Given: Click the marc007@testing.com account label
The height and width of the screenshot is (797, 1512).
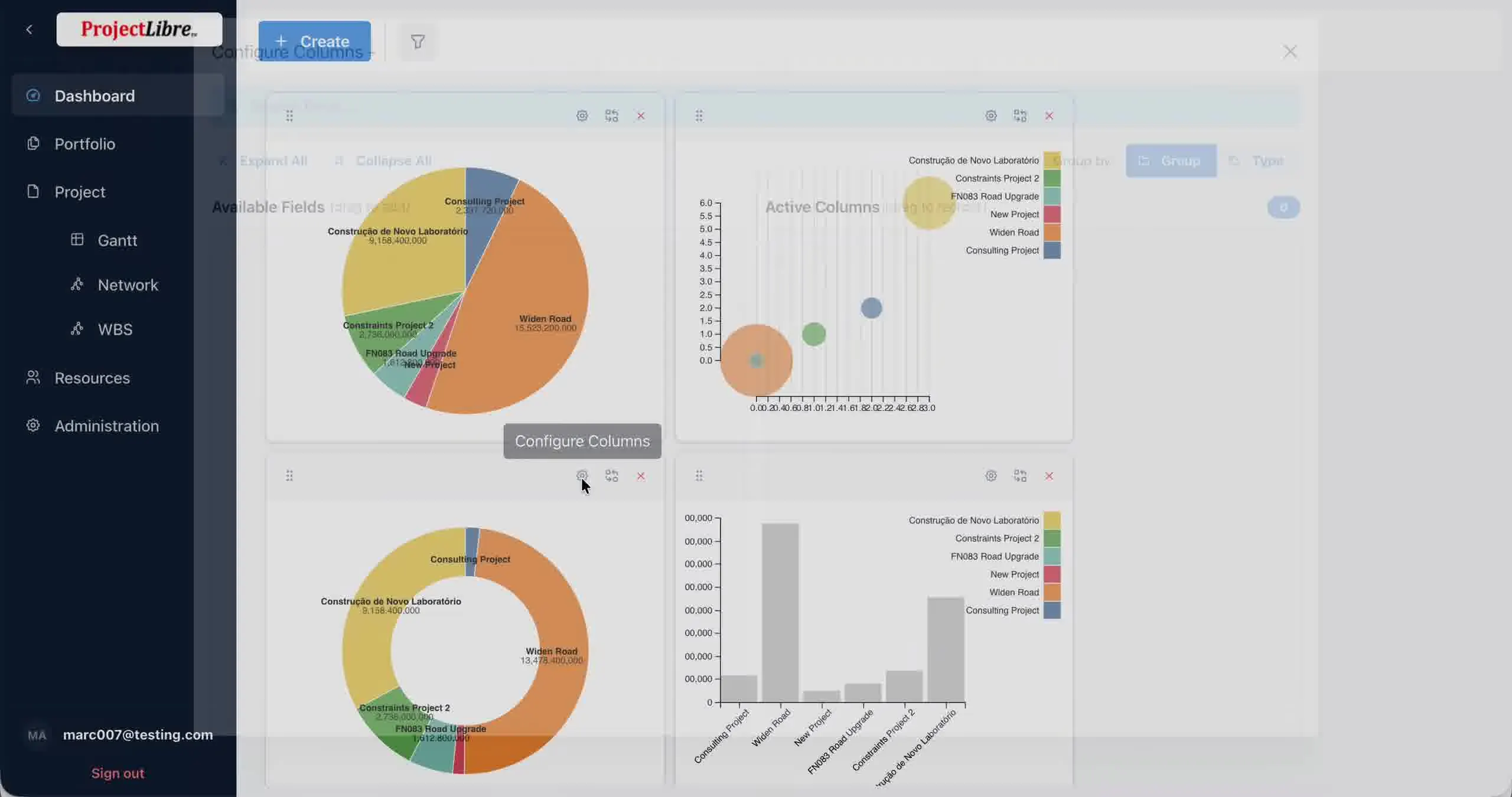Looking at the screenshot, I should (x=138, y=734).
